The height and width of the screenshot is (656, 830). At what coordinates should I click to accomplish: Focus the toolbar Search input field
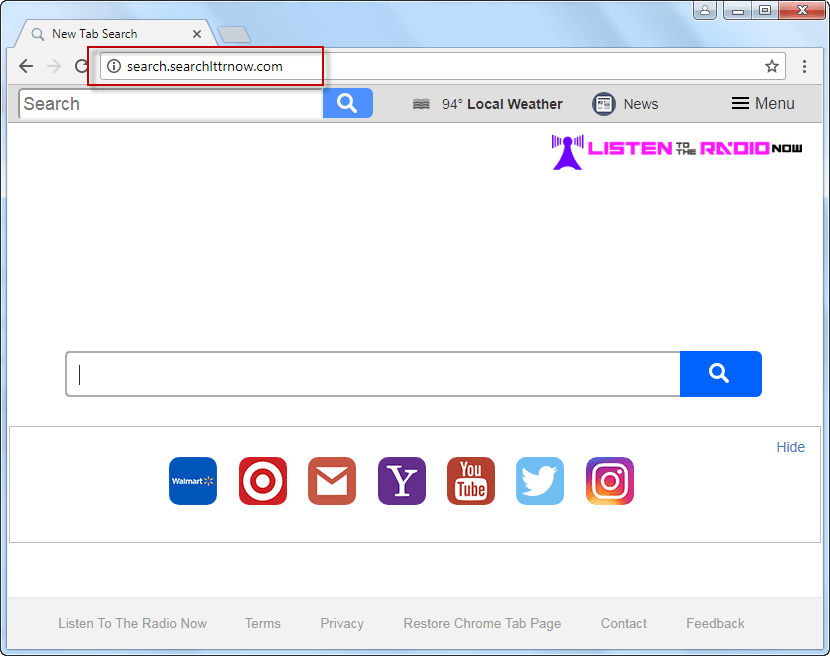coord(170,104)
